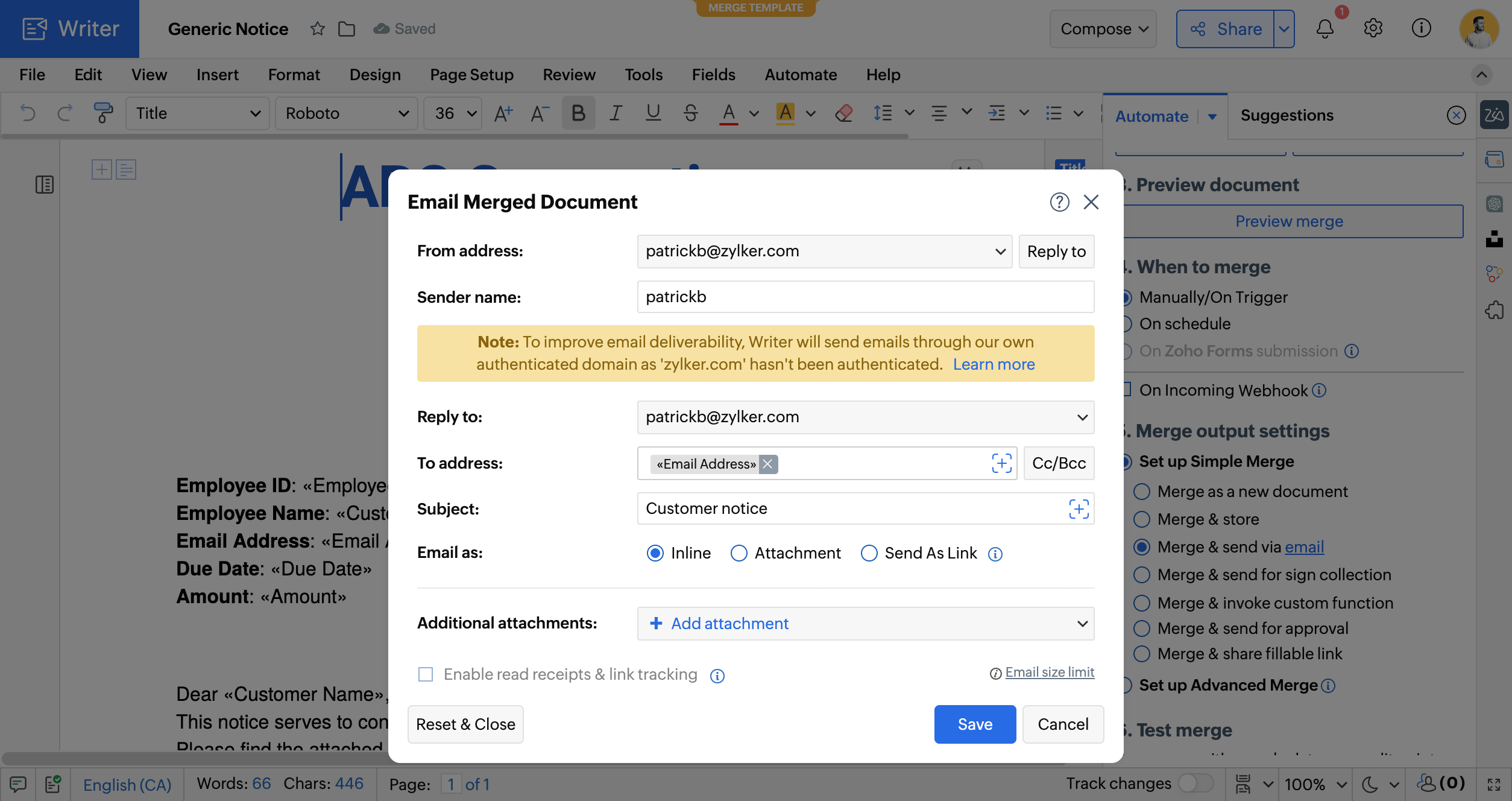1512x801 pixels.
Task: Open the Learn more link
Action: pos(994,364)
